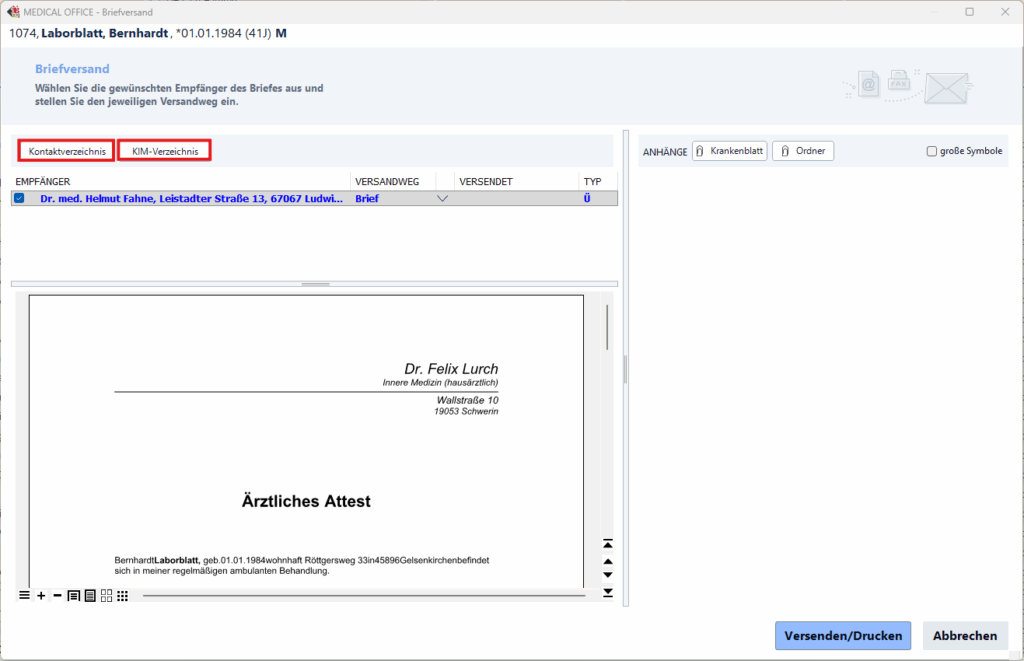Uncheck recipient Dr. med. Helmut Fahne checkbox

coord(19,199)
